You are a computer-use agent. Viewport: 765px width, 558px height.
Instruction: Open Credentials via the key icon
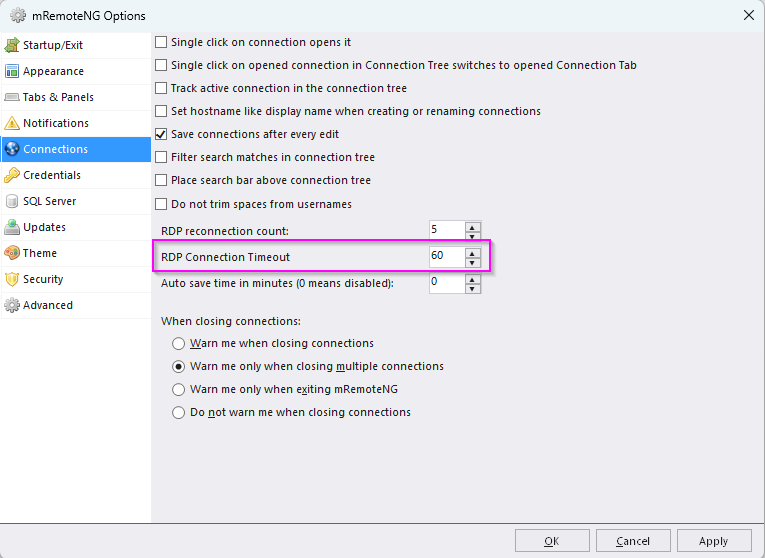12,175
